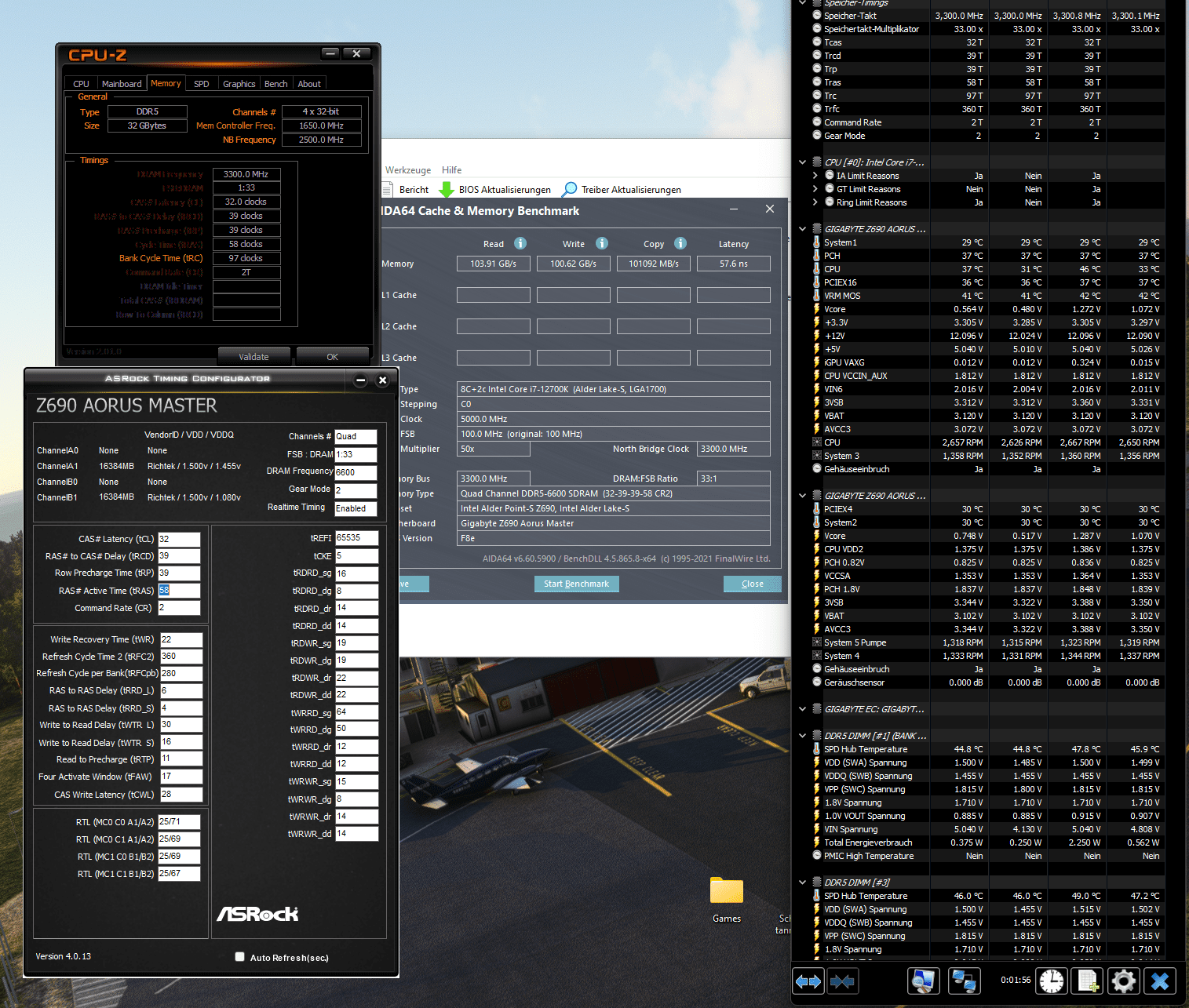Click the Treiber Aktualisierungen magnifier icon

click(570, 189)
